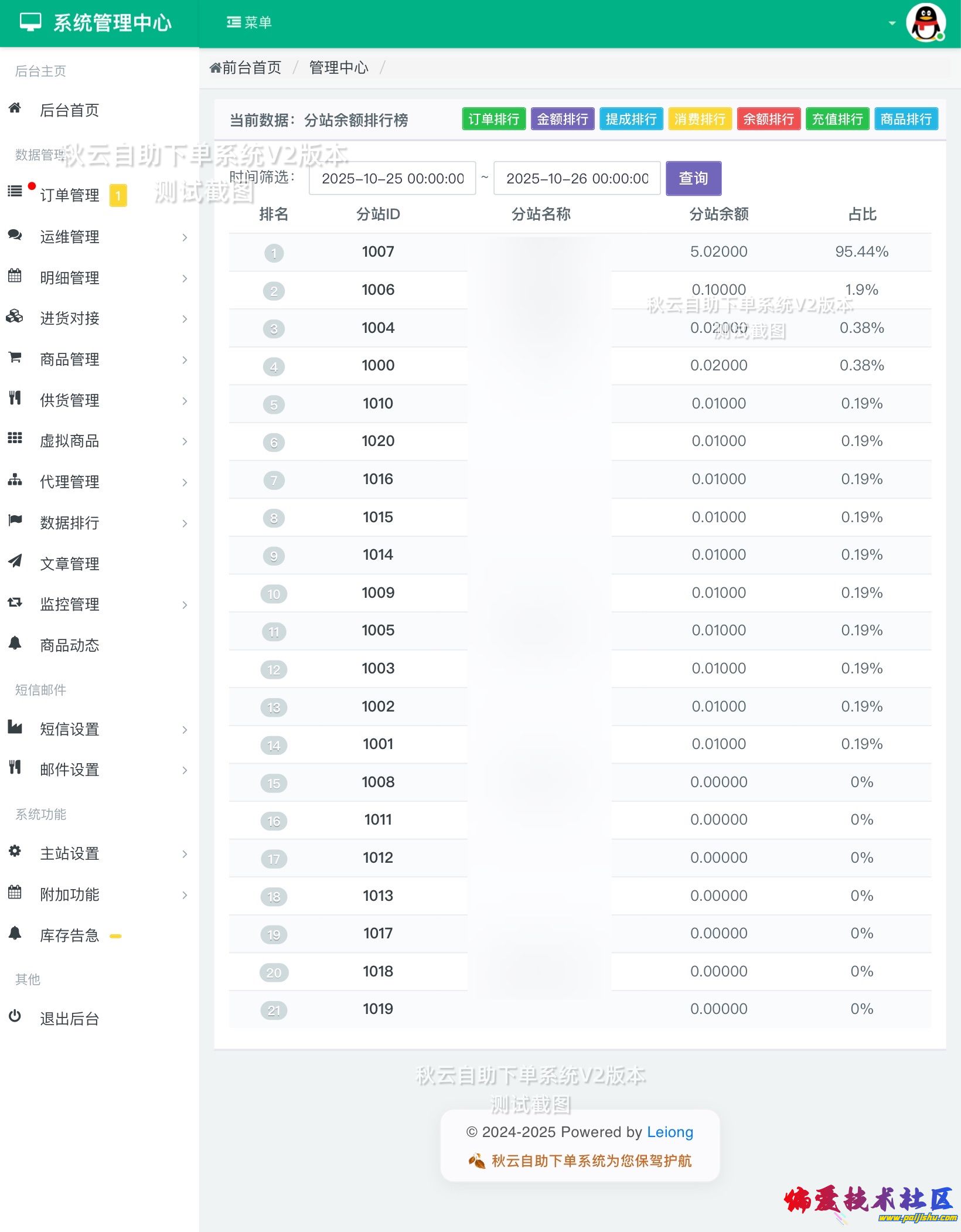961x1232 pixels.
Task: Click the list icon for 订单管理
Action: [15, 191]
